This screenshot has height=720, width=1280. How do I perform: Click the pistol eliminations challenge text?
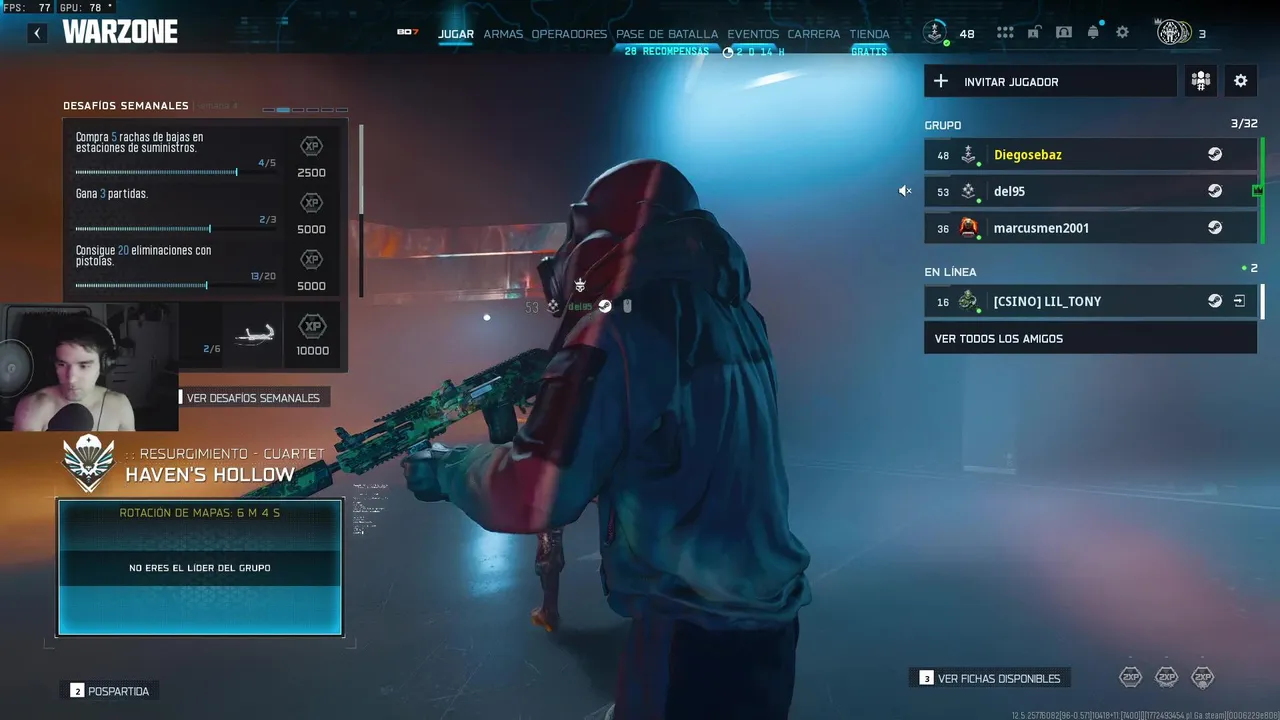coord(144,256)
